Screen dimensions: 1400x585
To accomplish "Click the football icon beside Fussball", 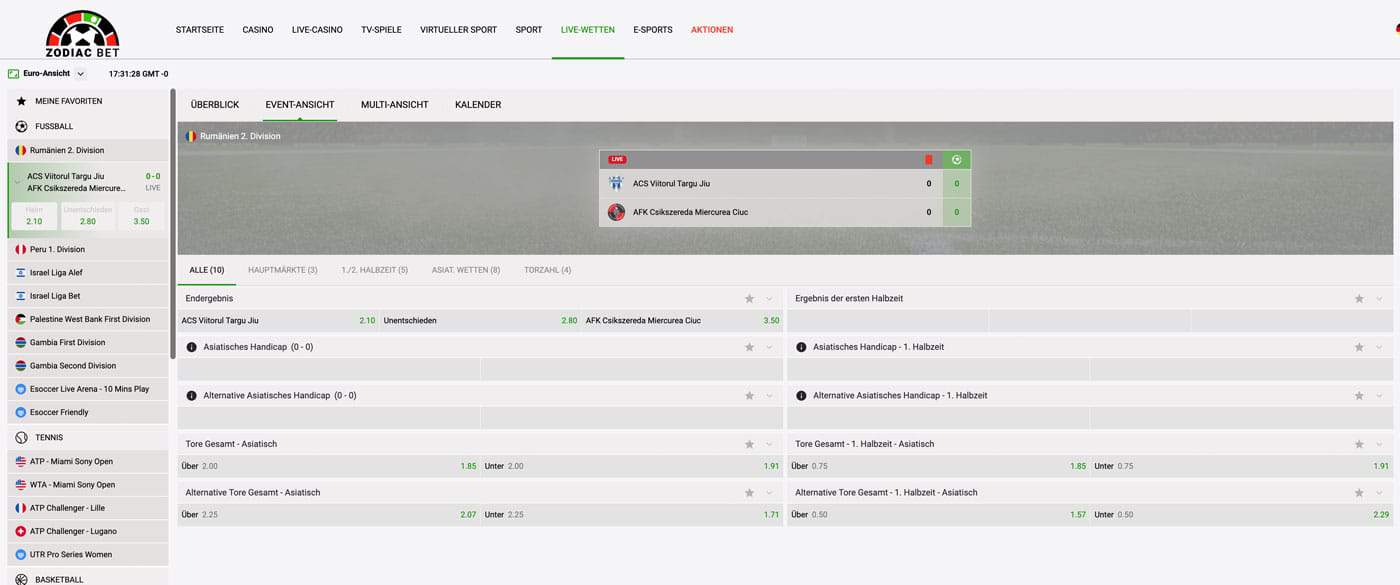I will (21, 126).
